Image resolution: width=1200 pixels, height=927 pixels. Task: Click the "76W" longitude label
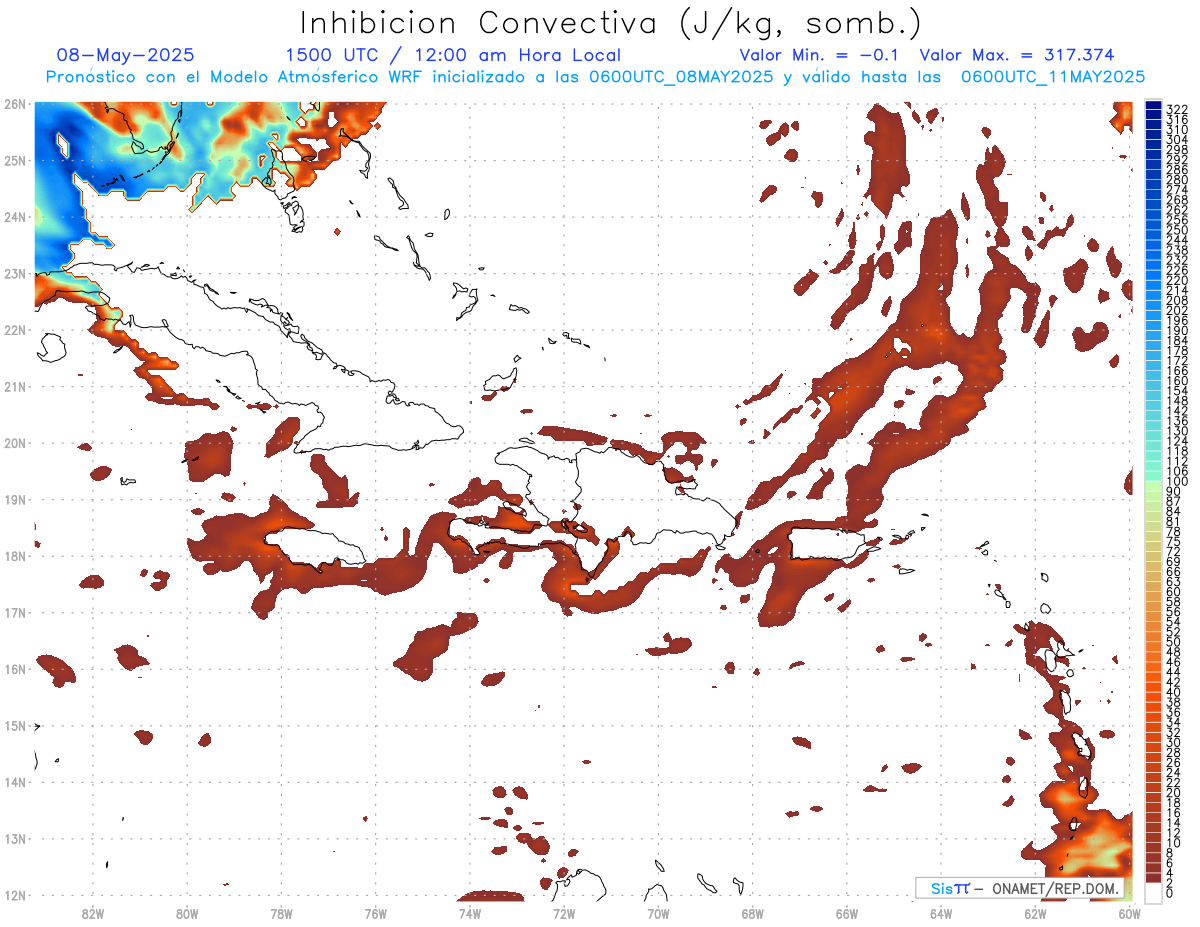375,913
